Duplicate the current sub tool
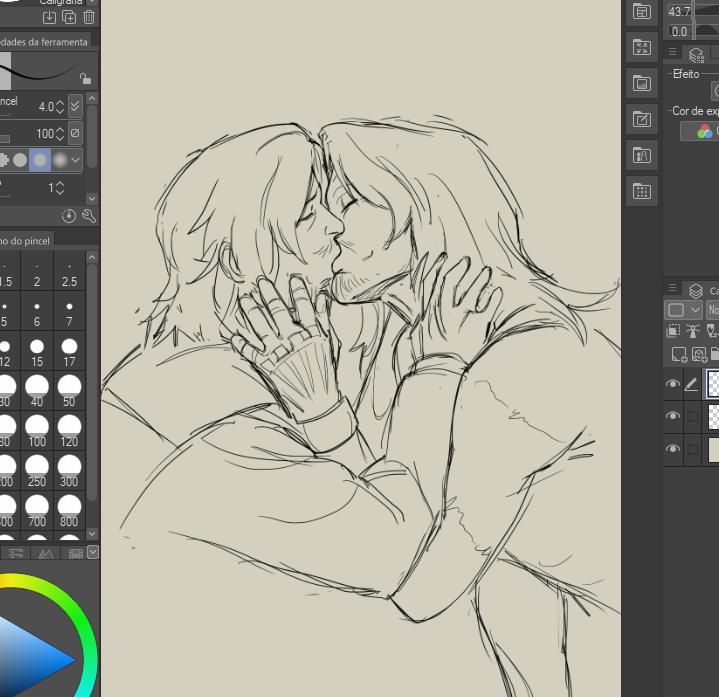Viewport: 719px width, 697px height. [x=69, y=17]
